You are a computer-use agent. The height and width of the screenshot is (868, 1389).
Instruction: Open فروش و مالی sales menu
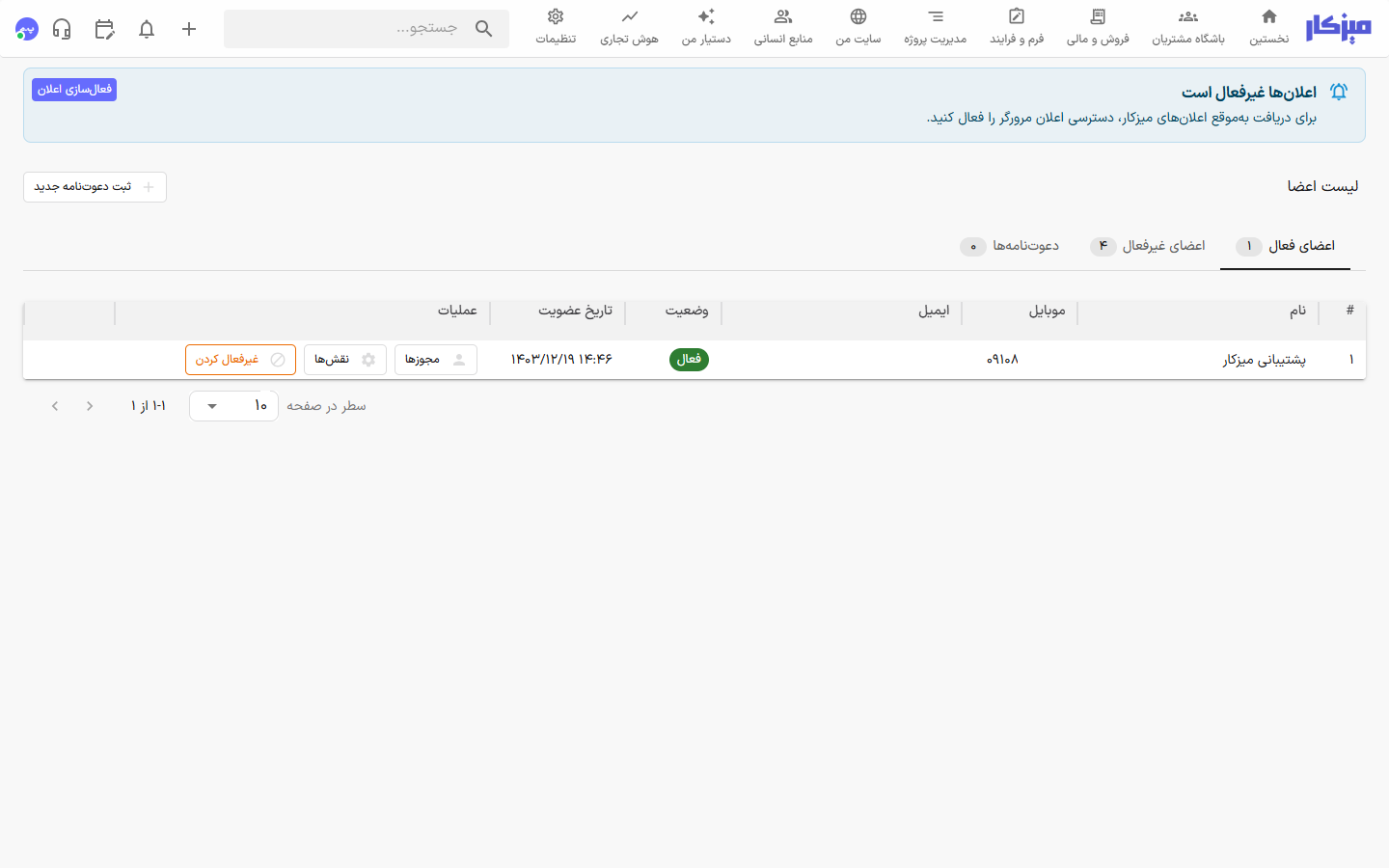pyautogui.click(x=1098, y=28)
